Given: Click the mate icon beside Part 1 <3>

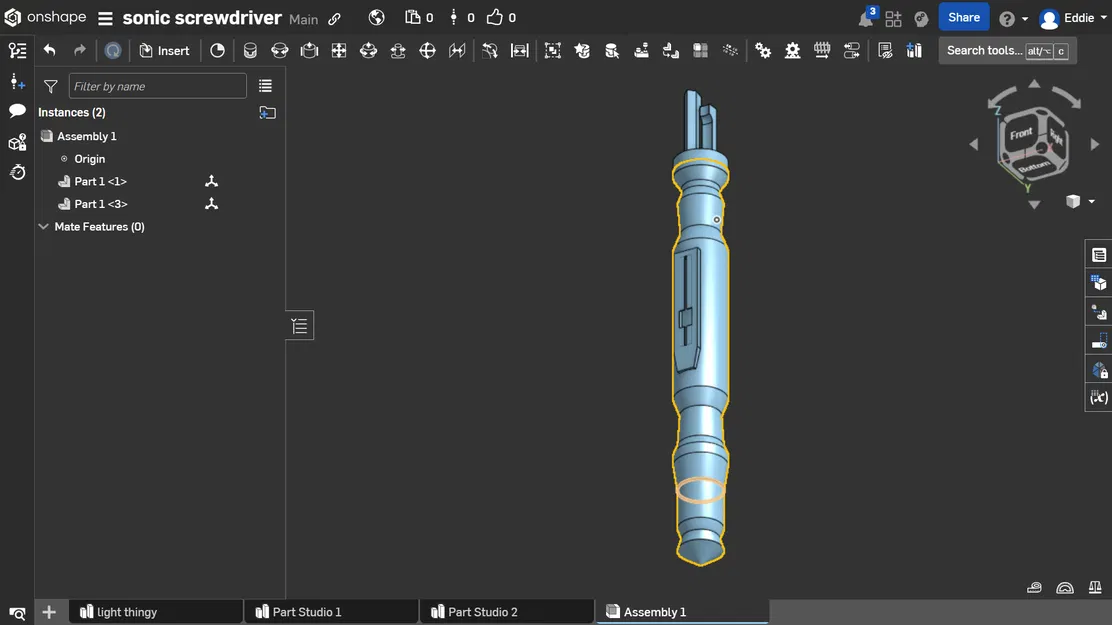Looking at the screenshot, I should click(211, 204).
